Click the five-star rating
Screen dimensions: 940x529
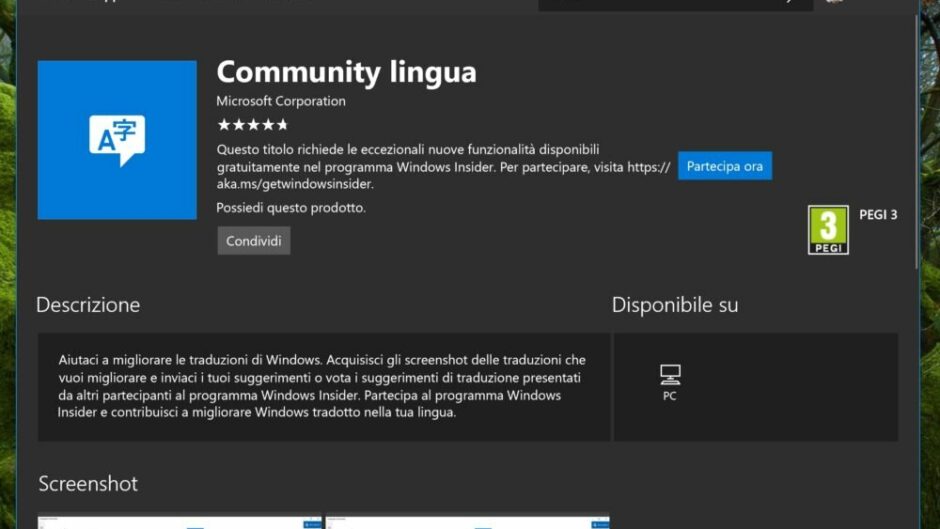(252, 125)
